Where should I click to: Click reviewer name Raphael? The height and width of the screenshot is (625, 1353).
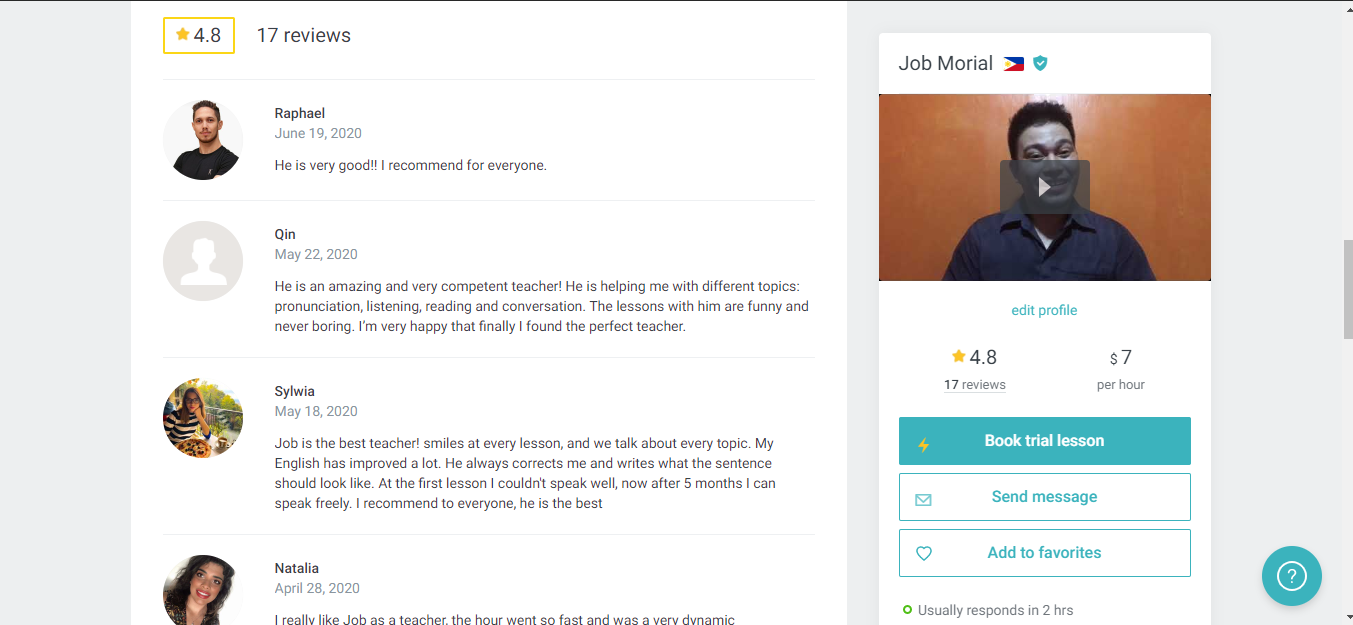click(x=300, y=113)
